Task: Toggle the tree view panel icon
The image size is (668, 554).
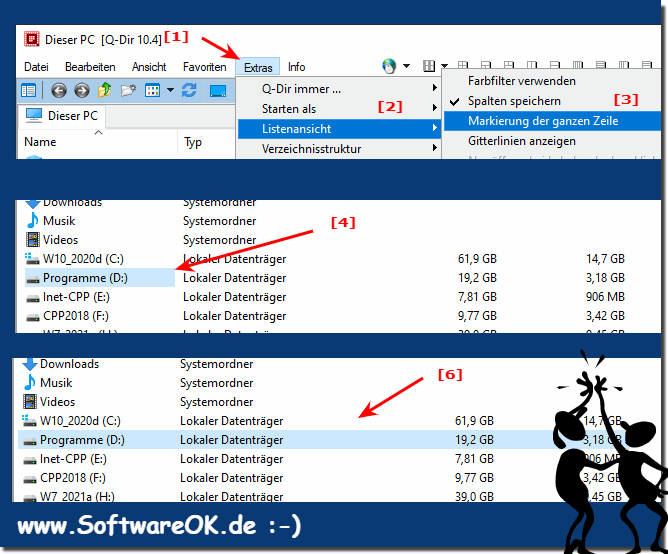Action: pyautogui.click(x=29, y=90)
